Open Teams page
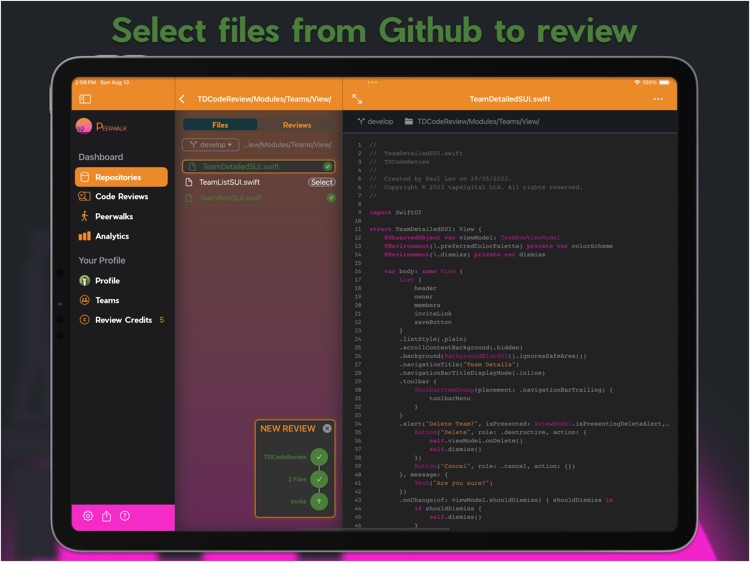 [x=107, y=300]
